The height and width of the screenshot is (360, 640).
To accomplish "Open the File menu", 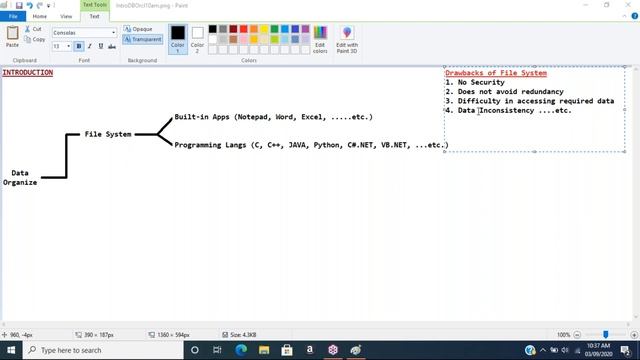I will pos(13,16).
